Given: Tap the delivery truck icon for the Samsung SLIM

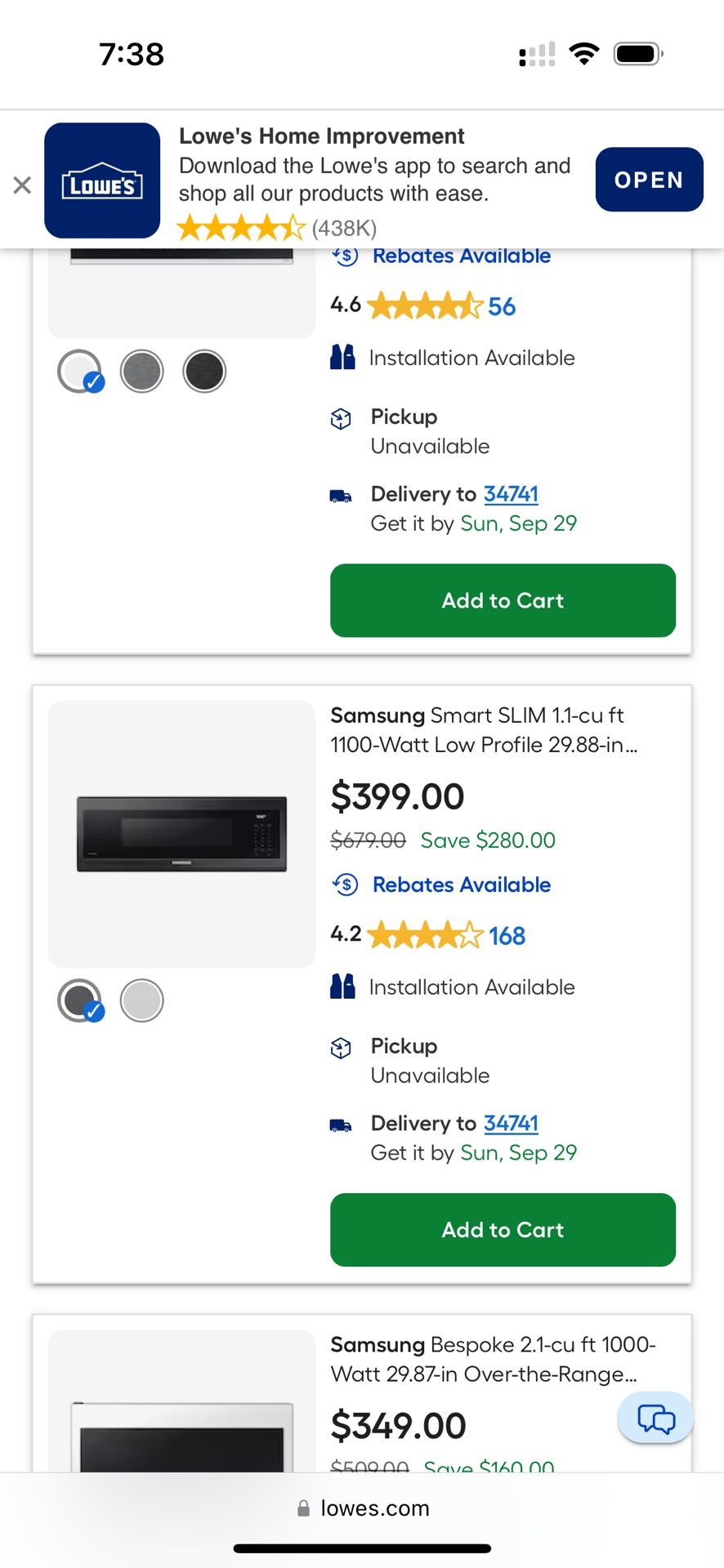Looking at the screenshot, I should pos(341,1125).
